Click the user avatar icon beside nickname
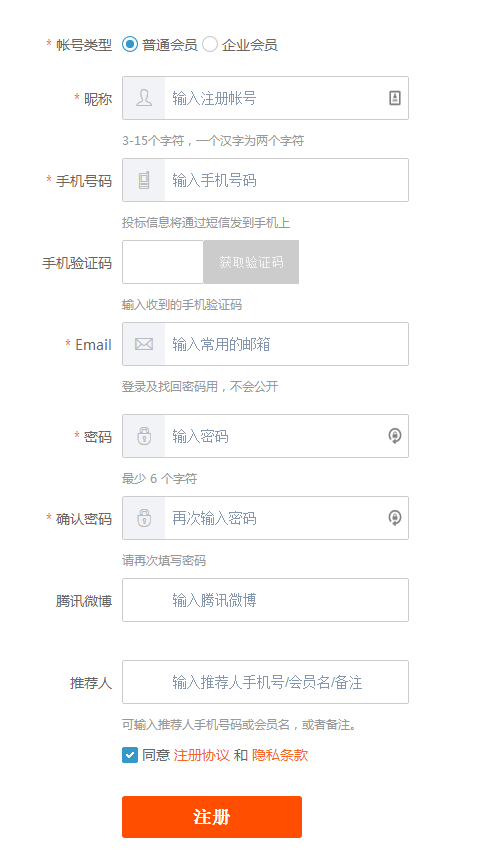The width and height of the screenshot is (482, 849). click(x=144, y=98)
